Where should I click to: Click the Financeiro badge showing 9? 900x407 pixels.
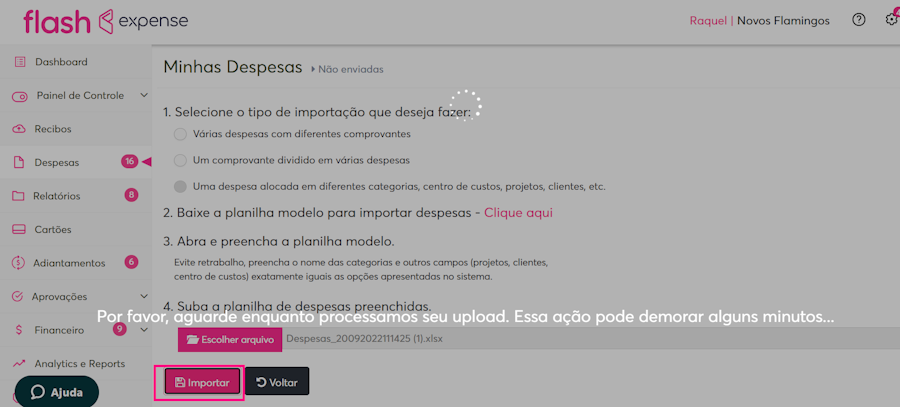tap(120, 329)
